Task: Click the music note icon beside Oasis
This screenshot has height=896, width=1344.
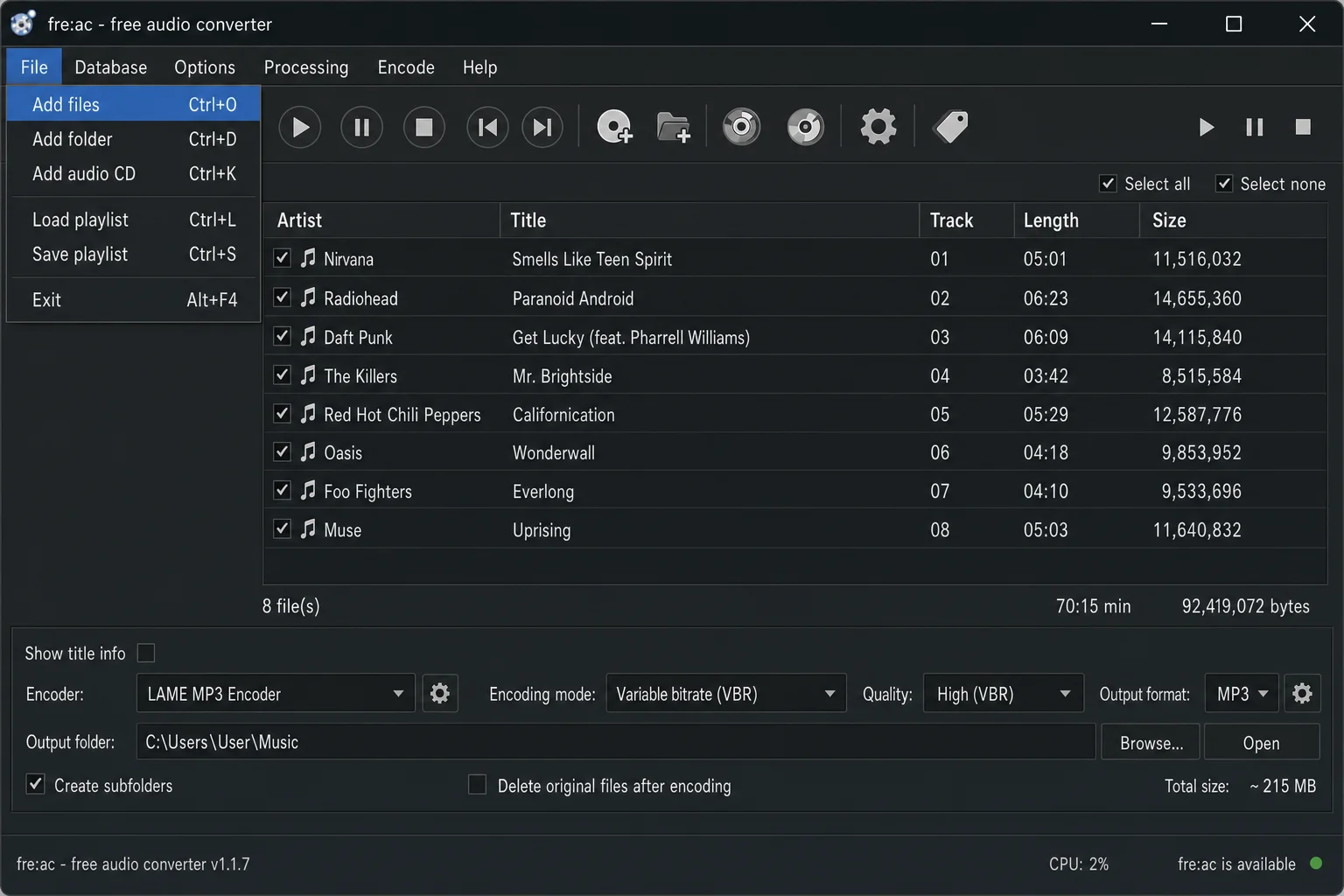Action: click(308, 451)
